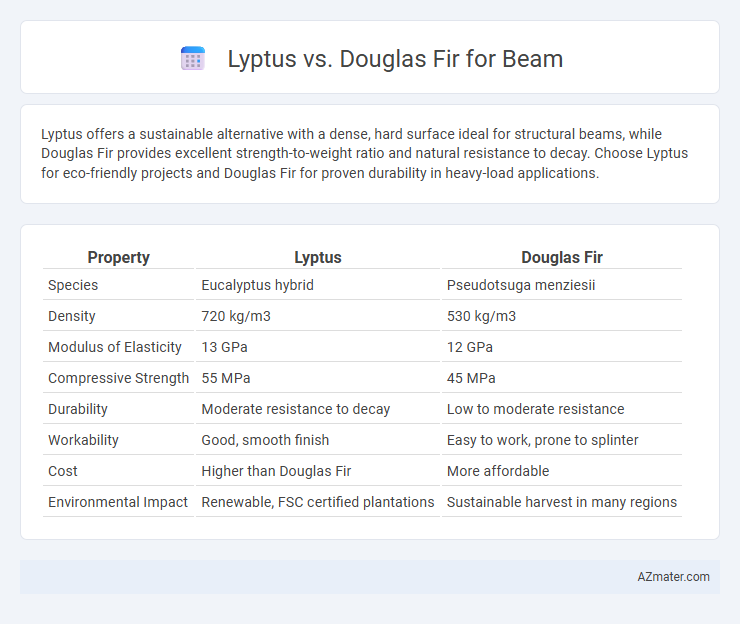The width and height of the screenshot is (740, 624).
Task: Click the 'Cost' row label
Action: pos(63,471)
